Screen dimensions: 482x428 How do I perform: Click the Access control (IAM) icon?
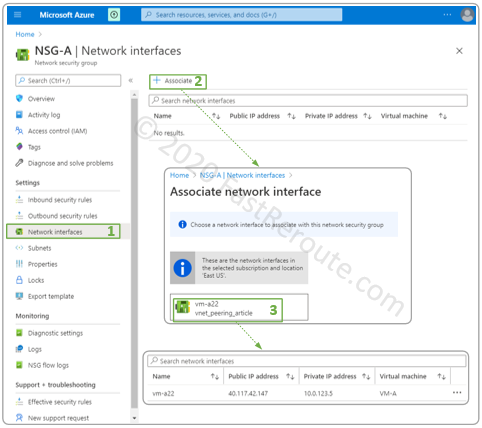coord(19,130)
